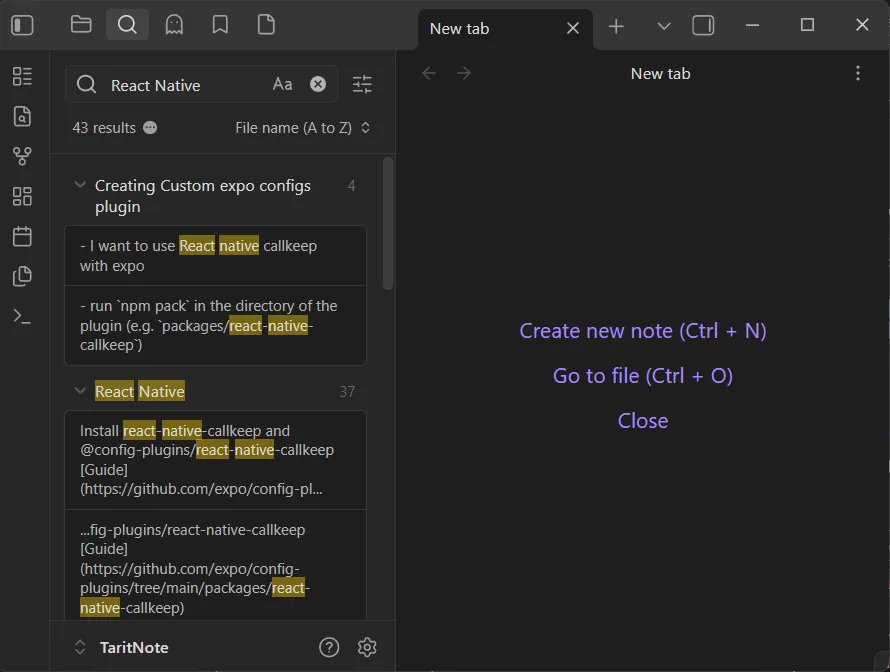Open command palette terminal icon
Screen dimensions: 890x672
click(22, 316)
